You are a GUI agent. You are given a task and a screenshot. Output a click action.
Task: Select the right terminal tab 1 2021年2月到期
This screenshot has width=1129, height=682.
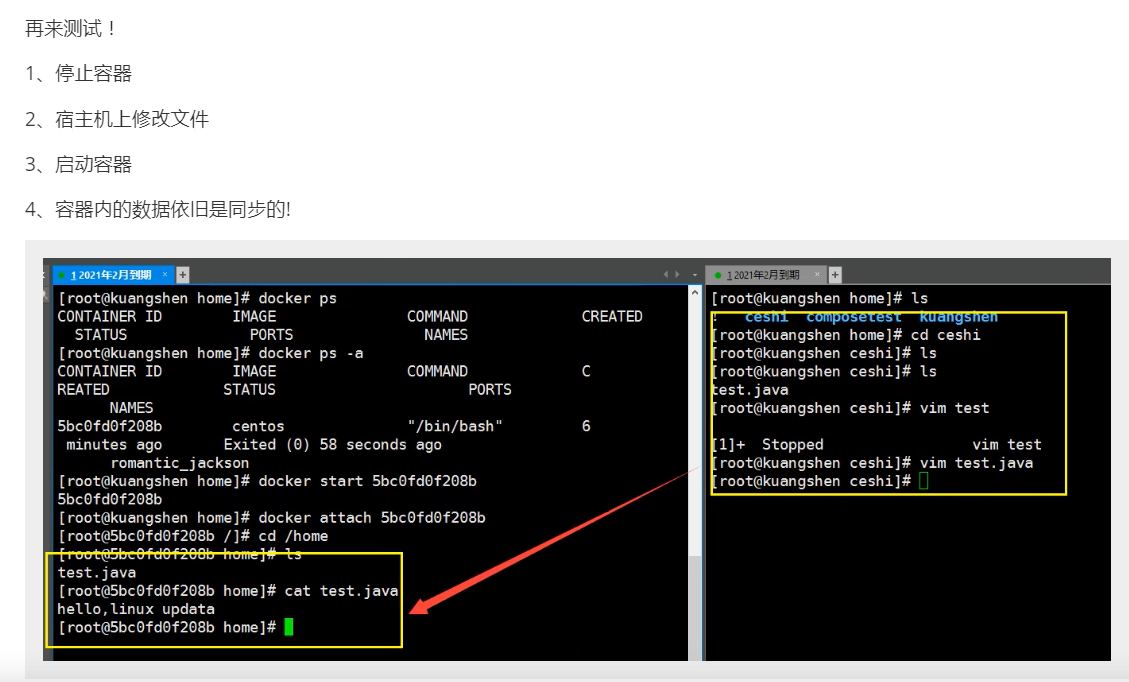[x=763, y=274]
